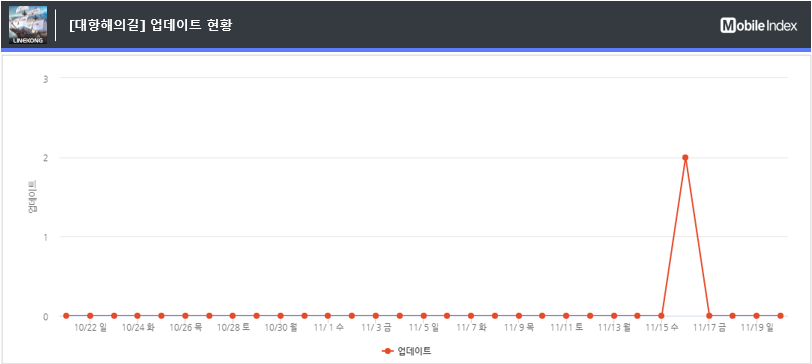Select the data point for 11/7 화

[471, 315]
